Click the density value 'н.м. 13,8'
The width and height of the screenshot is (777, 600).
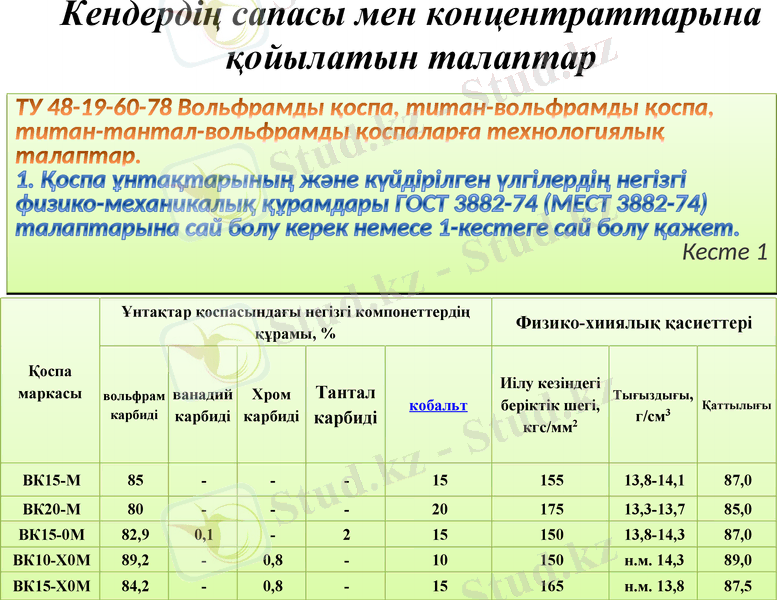[x=654, y=586]
